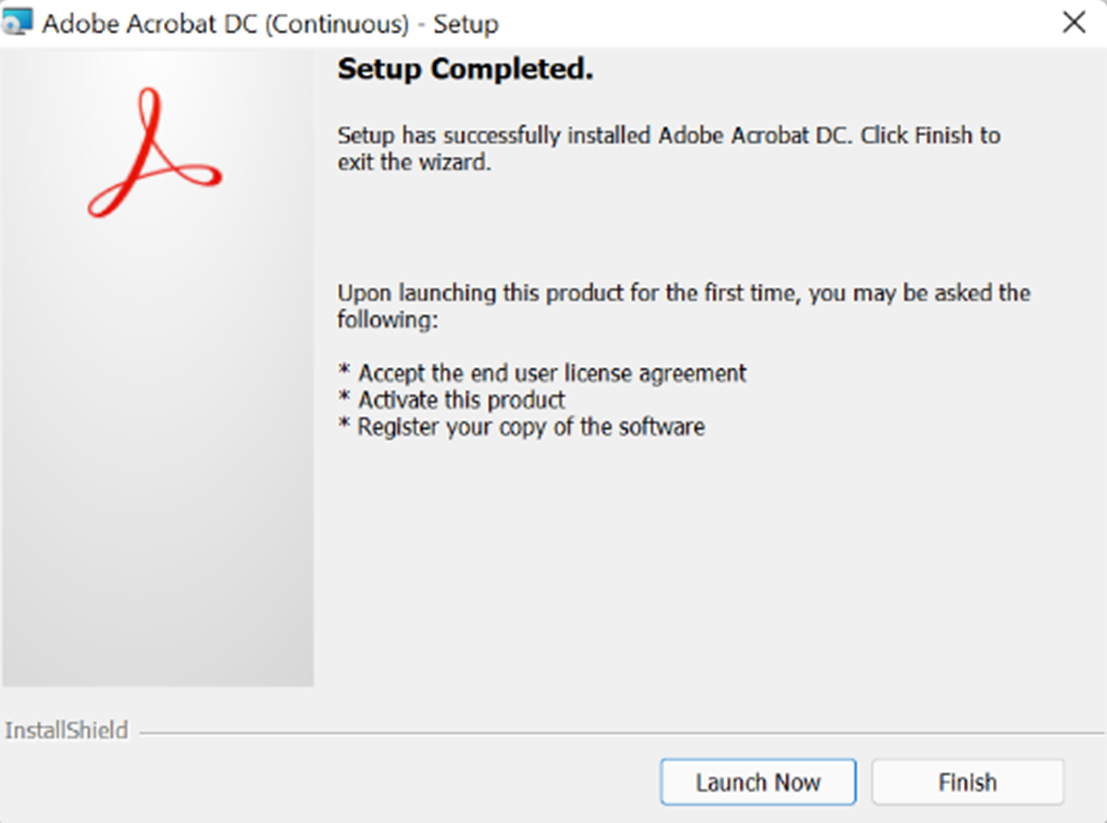Click the "Setup Completed." heading
This screenshot has width=1107, height=823.
pos(465,70)
